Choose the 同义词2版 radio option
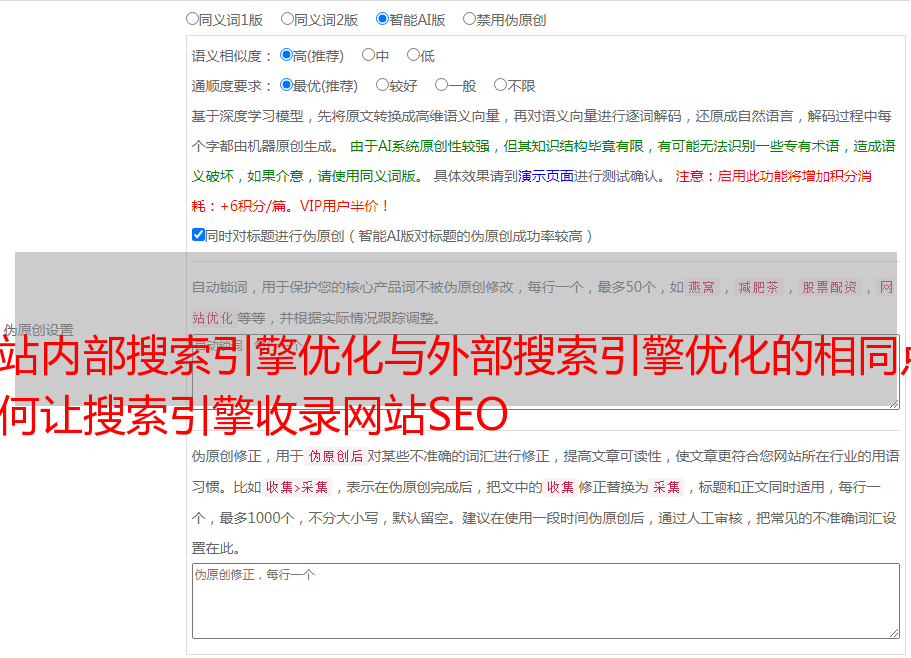The width and height of the screenshot is (911, 658). tap(287, 19)
